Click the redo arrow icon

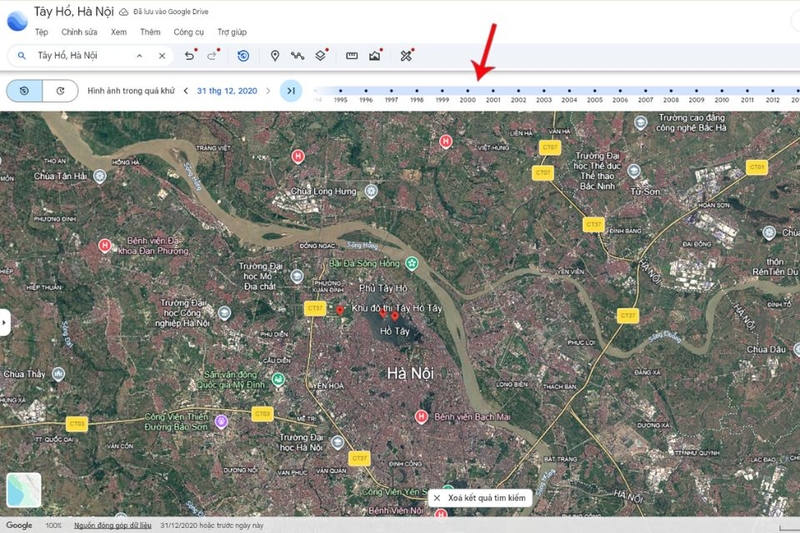pos(212,56)
